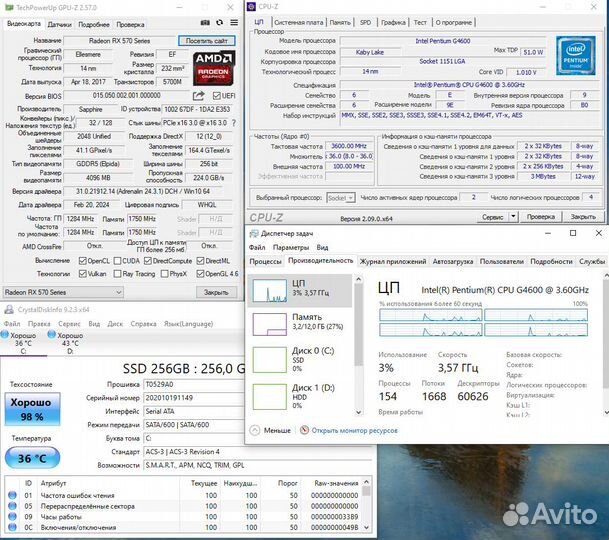This screenshot has height=540, width=609.
Task: Click Закрыть button in GPU-Z
Action: pos(216,292)
